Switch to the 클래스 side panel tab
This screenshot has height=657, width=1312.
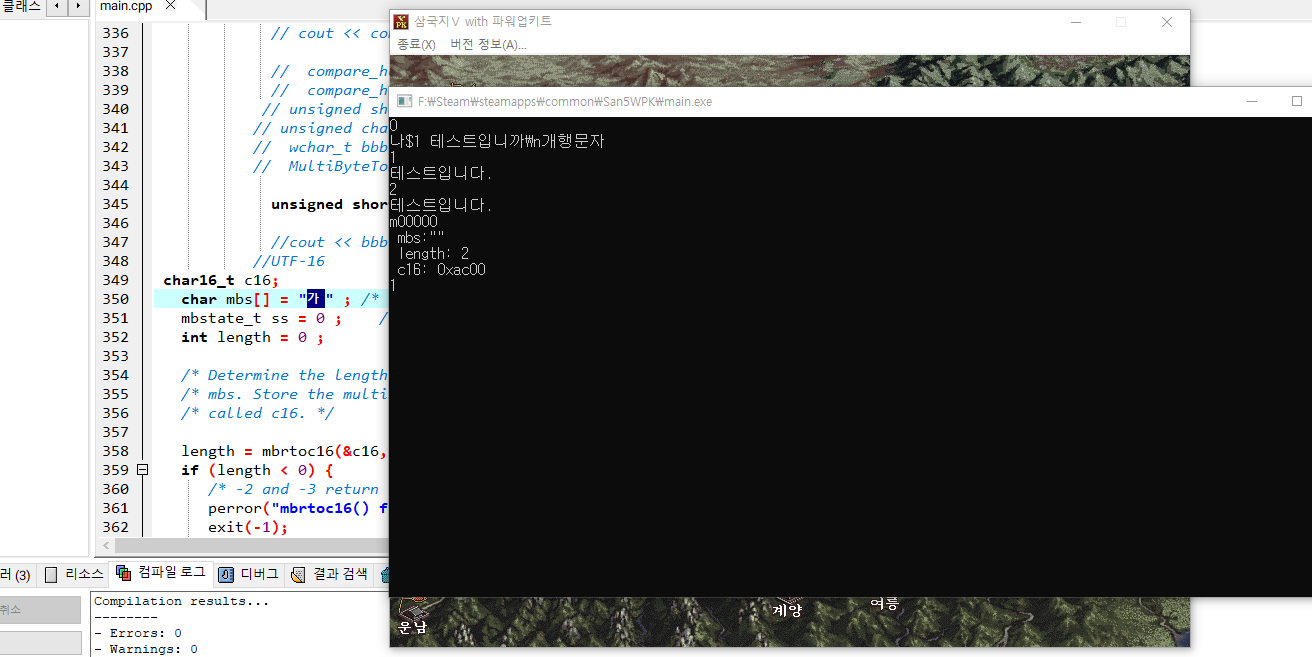click(21, 6)
